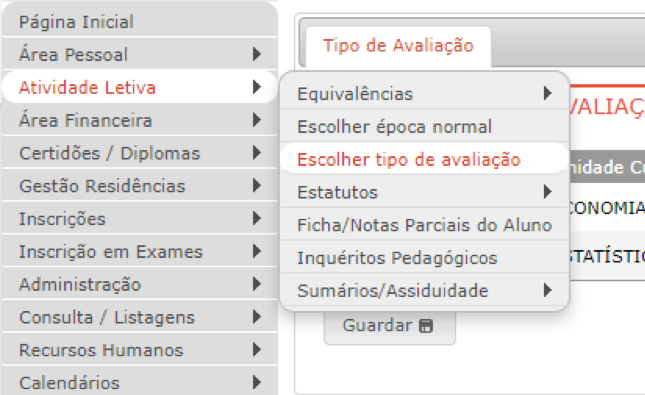This screenshot has height=395, width=645.
Task: Open Ficha/Notas Parciais do Aluno
Action: click(x=424, y=225)
